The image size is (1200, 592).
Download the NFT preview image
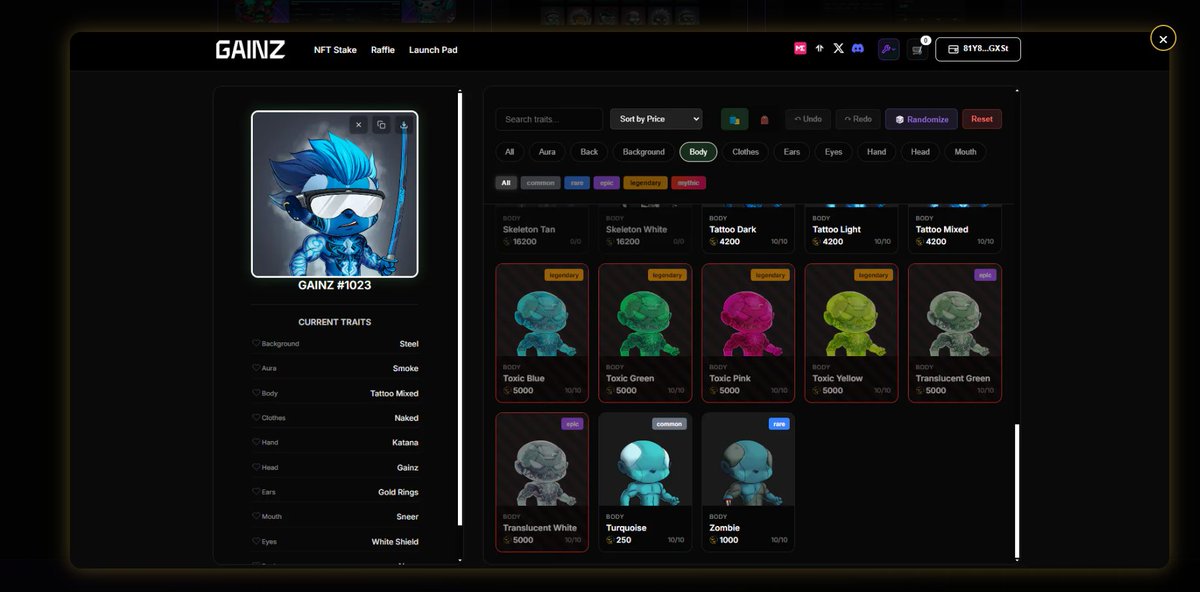pyautogui.click(x=404, y=125)
